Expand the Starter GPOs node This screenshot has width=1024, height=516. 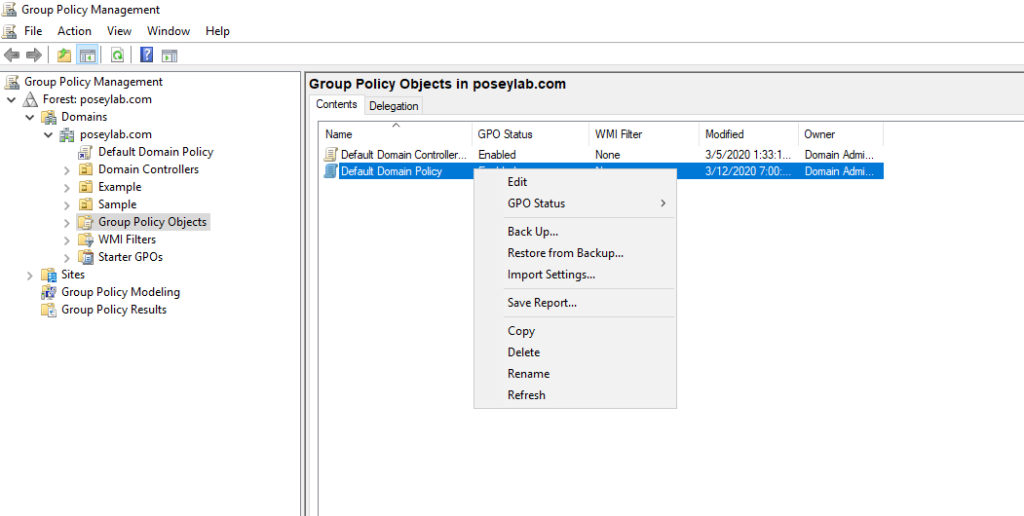(x=67, y=258)
